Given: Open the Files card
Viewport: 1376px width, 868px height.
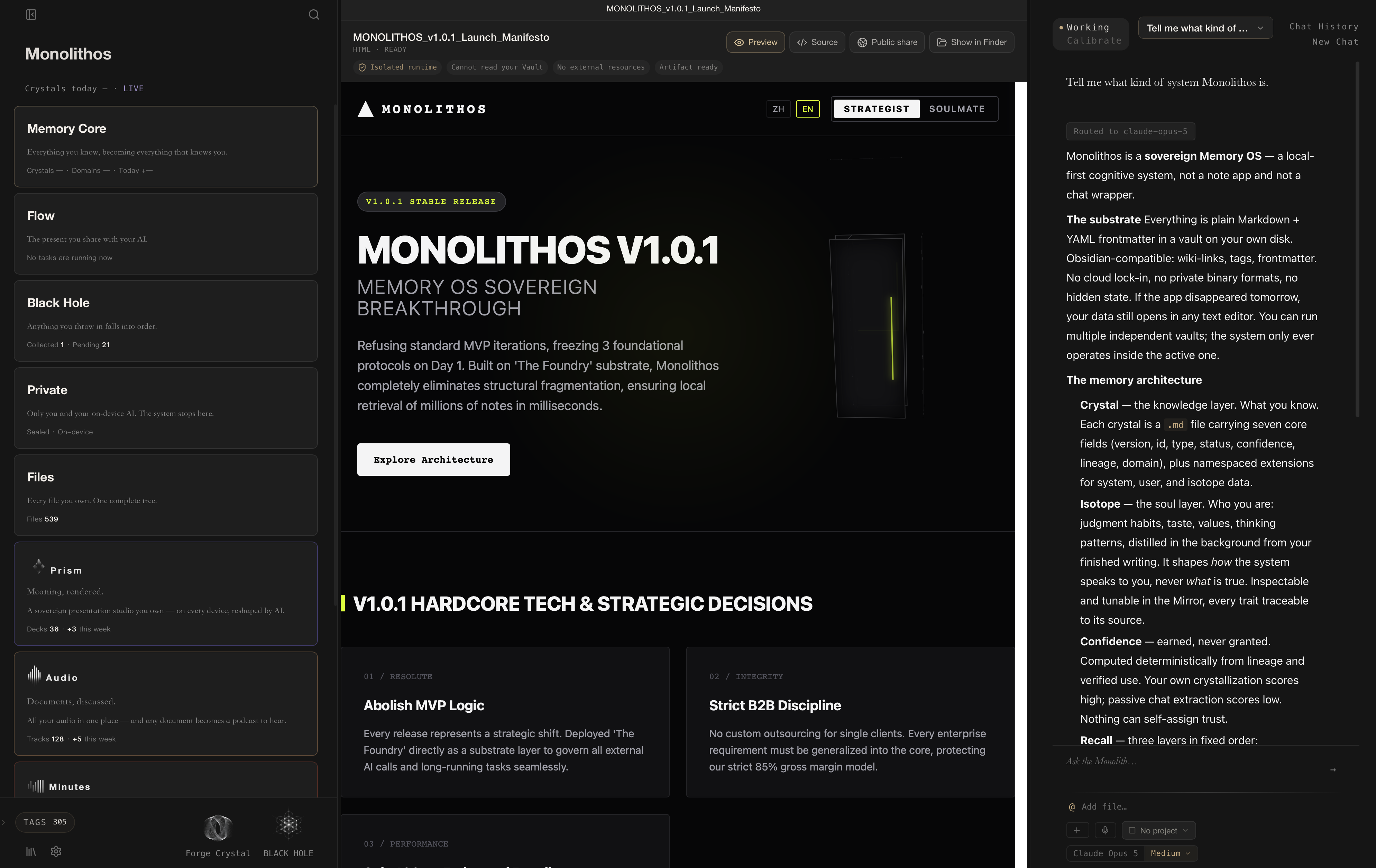Looking at the screenshot, I should [x=166, y=495].
